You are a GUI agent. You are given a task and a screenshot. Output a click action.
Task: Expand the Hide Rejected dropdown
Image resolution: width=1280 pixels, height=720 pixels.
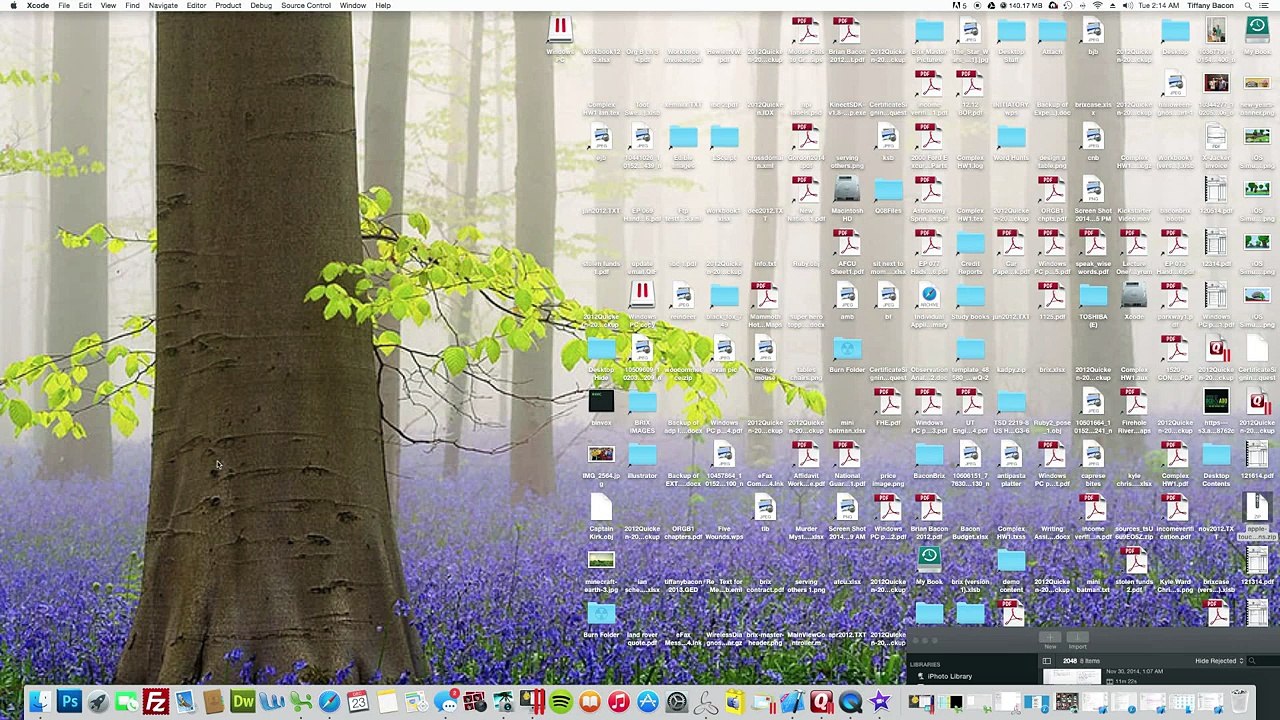point(1219,661)
